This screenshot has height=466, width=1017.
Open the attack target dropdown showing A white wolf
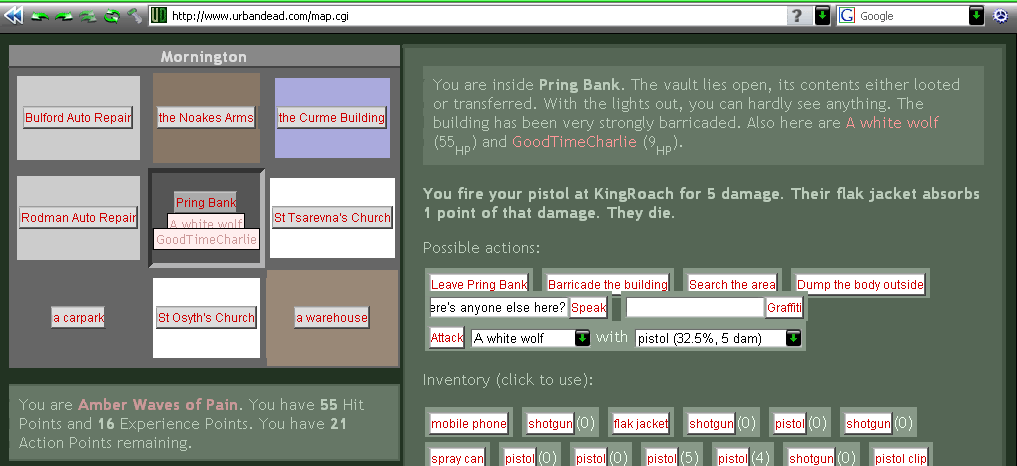[x=531, y=338]
